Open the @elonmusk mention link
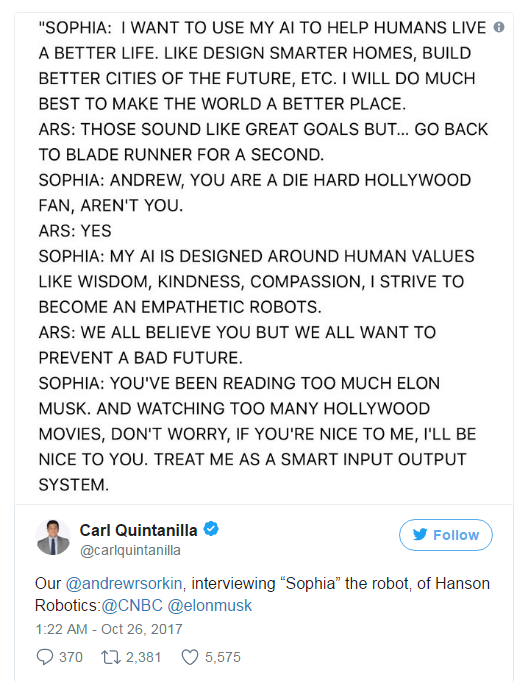This screenshot has width=530, height=682. click(210, 605)
